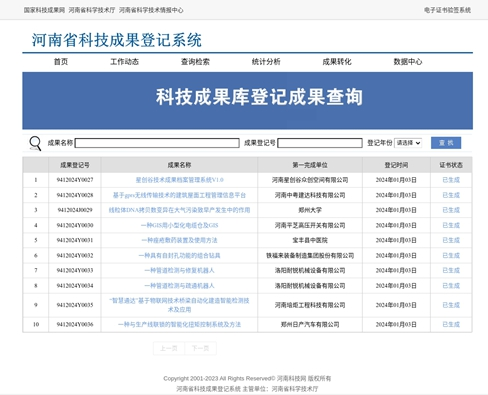Image resolution: width=488 pixels, height=395 pixels.
Task: Focus the 成果登记号 input field
Action: pos(320,143)
